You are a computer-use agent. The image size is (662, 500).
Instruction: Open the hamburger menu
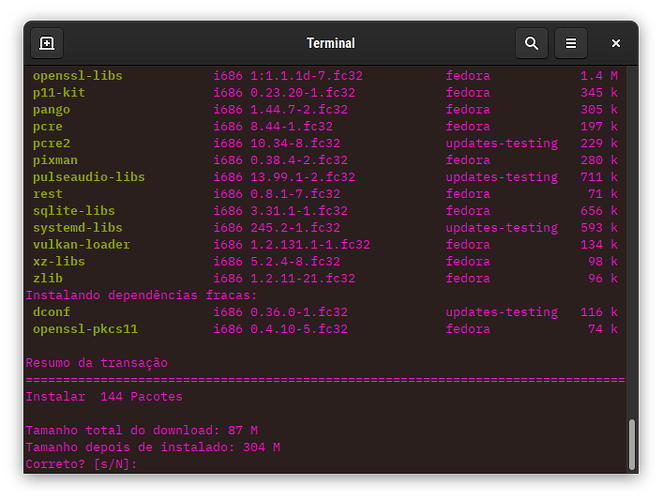(x=571, y=44)
